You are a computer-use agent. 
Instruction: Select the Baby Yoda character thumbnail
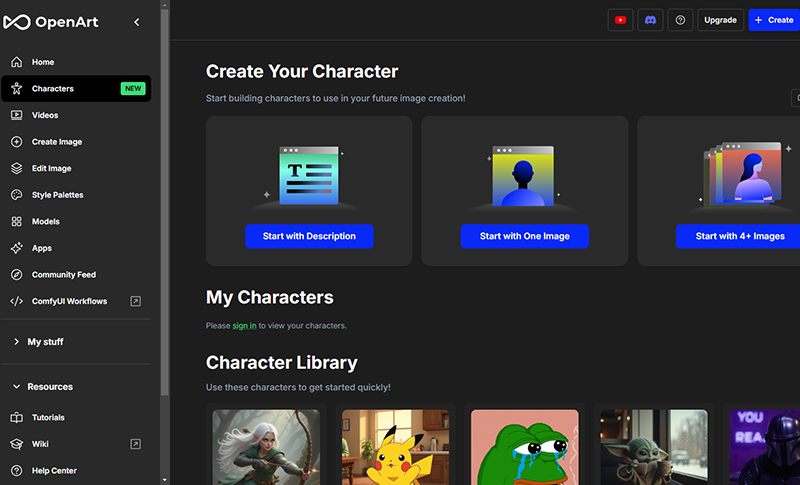pos(654,447)
